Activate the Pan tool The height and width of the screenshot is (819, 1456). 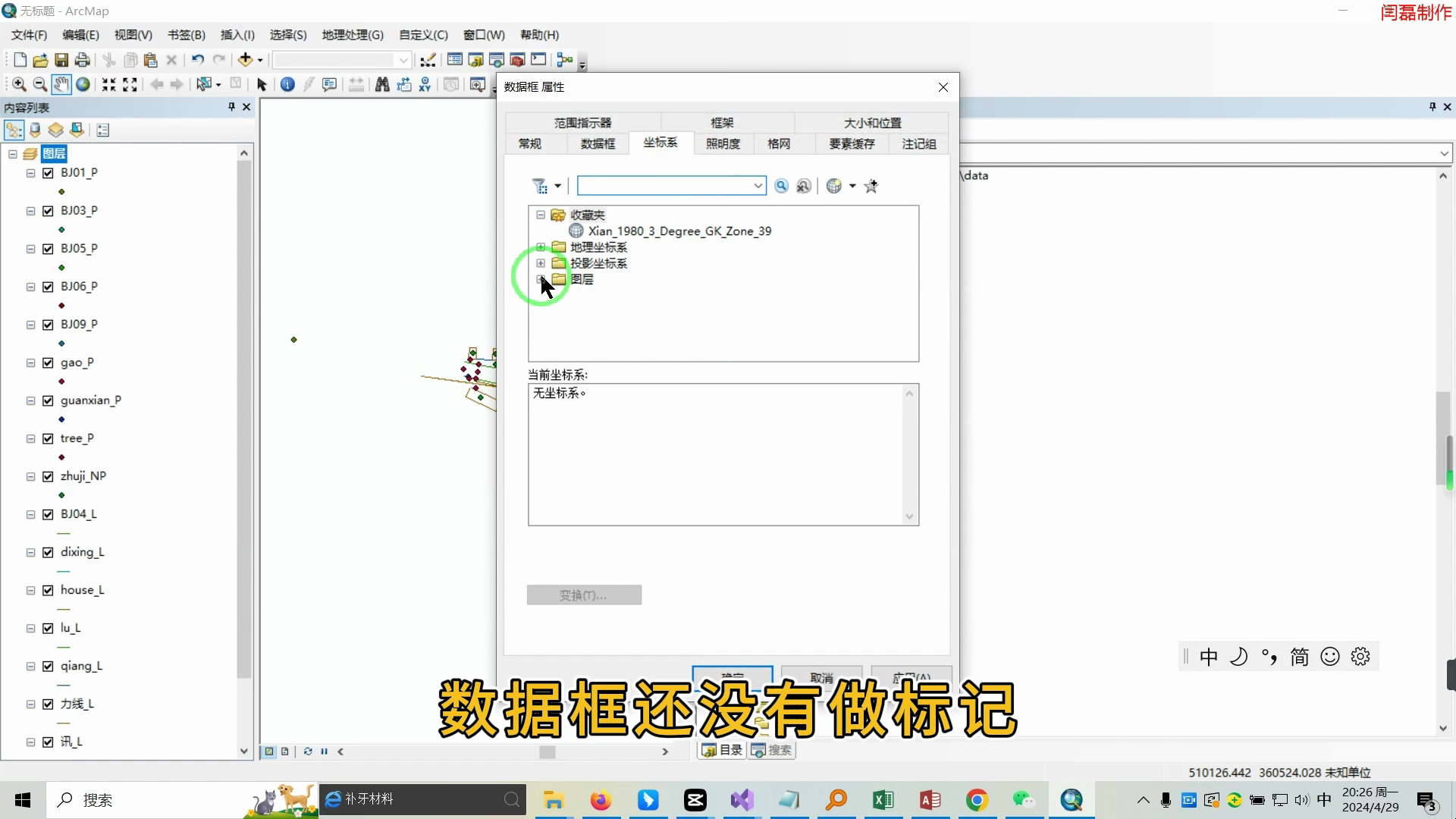tap(61, 84)
